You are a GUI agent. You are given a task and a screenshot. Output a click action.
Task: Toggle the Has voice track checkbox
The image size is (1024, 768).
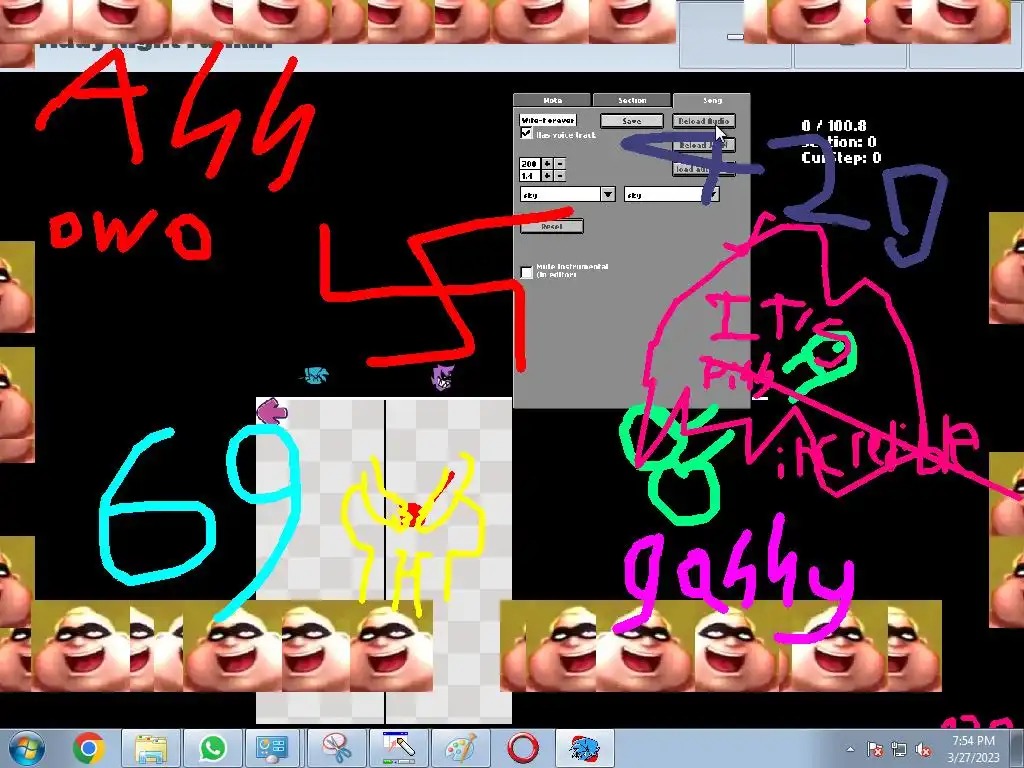click(526, 133)
